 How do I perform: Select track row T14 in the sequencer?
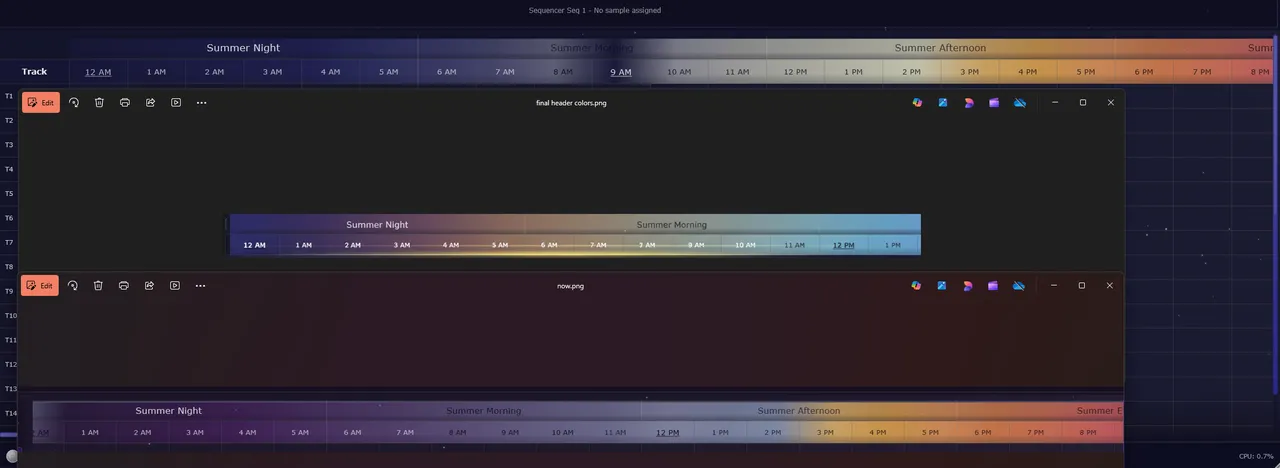10,413
